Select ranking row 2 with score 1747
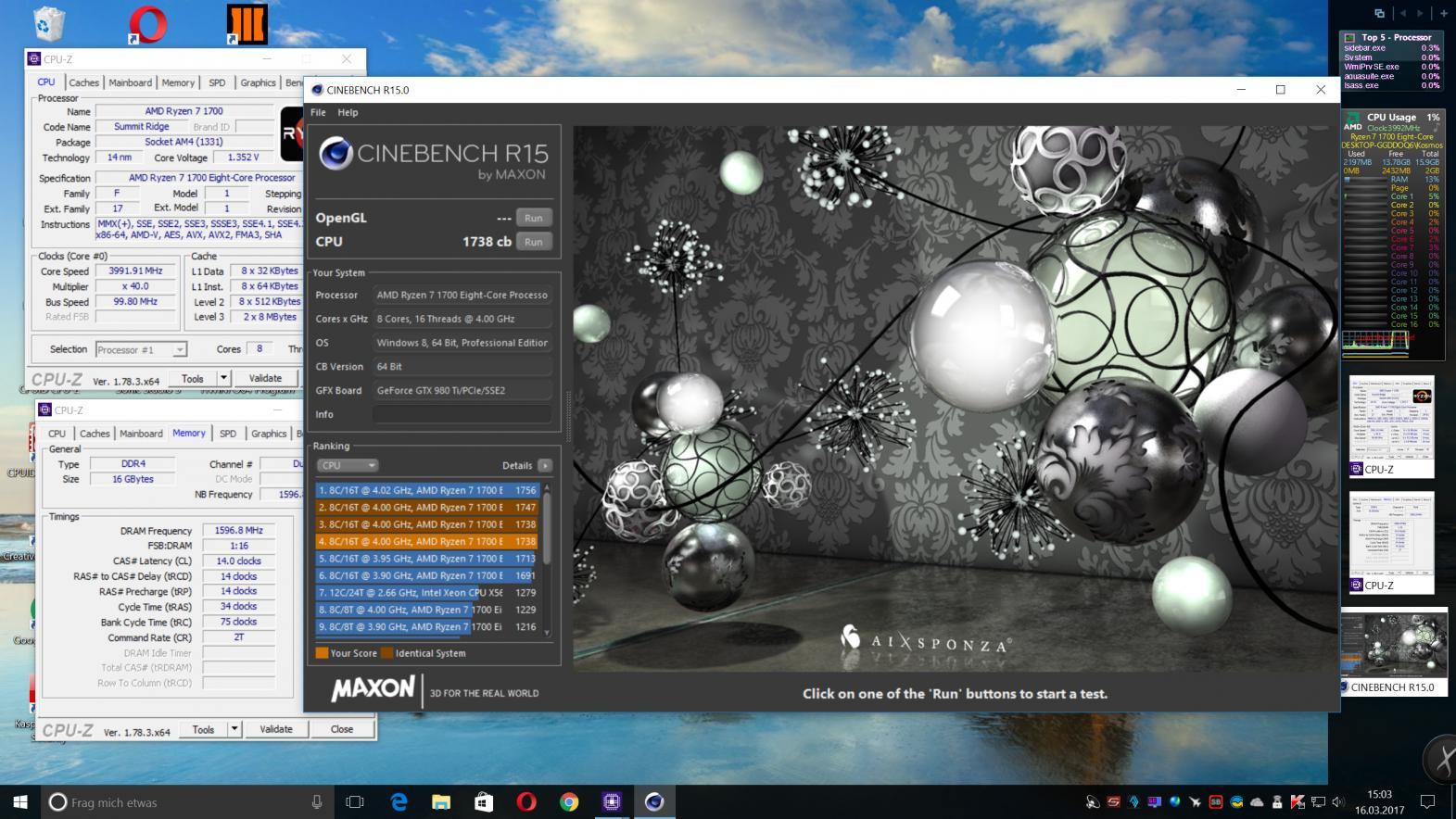 [x=427, y=507]
